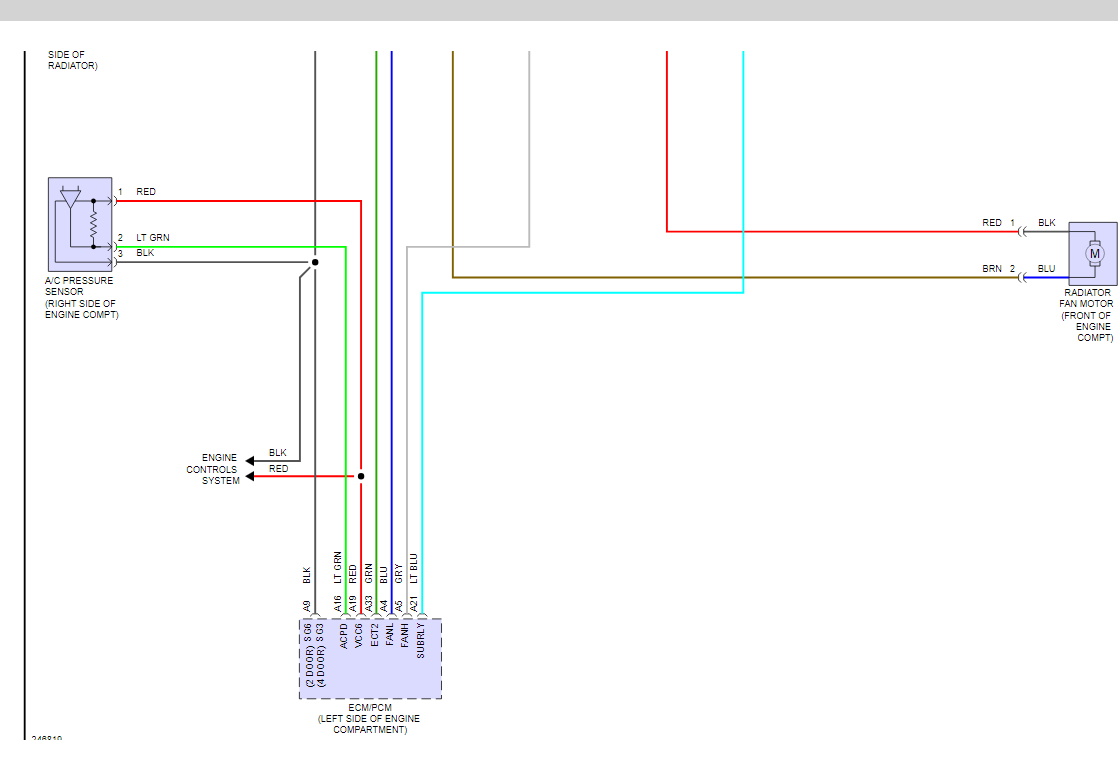This screenshot has width=1118, height=778.
Task: Click the vertical "RED" label above A19
Action: pyautogui.click(x=352, y=574)
